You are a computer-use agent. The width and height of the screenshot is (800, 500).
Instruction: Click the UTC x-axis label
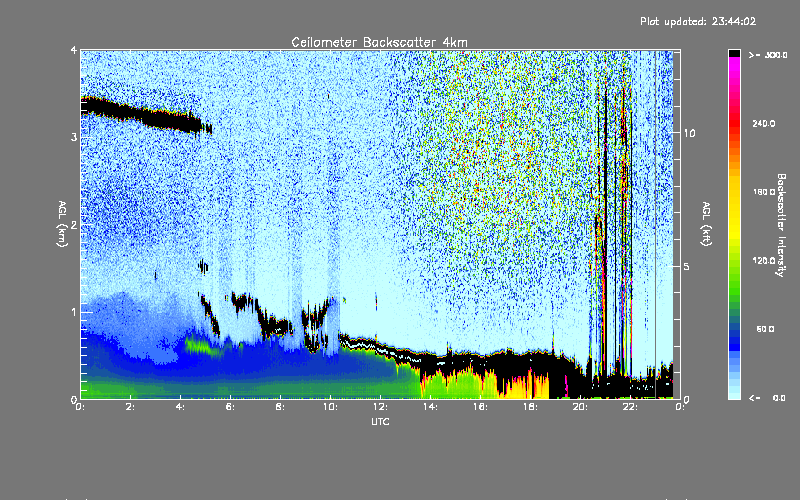click(x=380, y=421)
